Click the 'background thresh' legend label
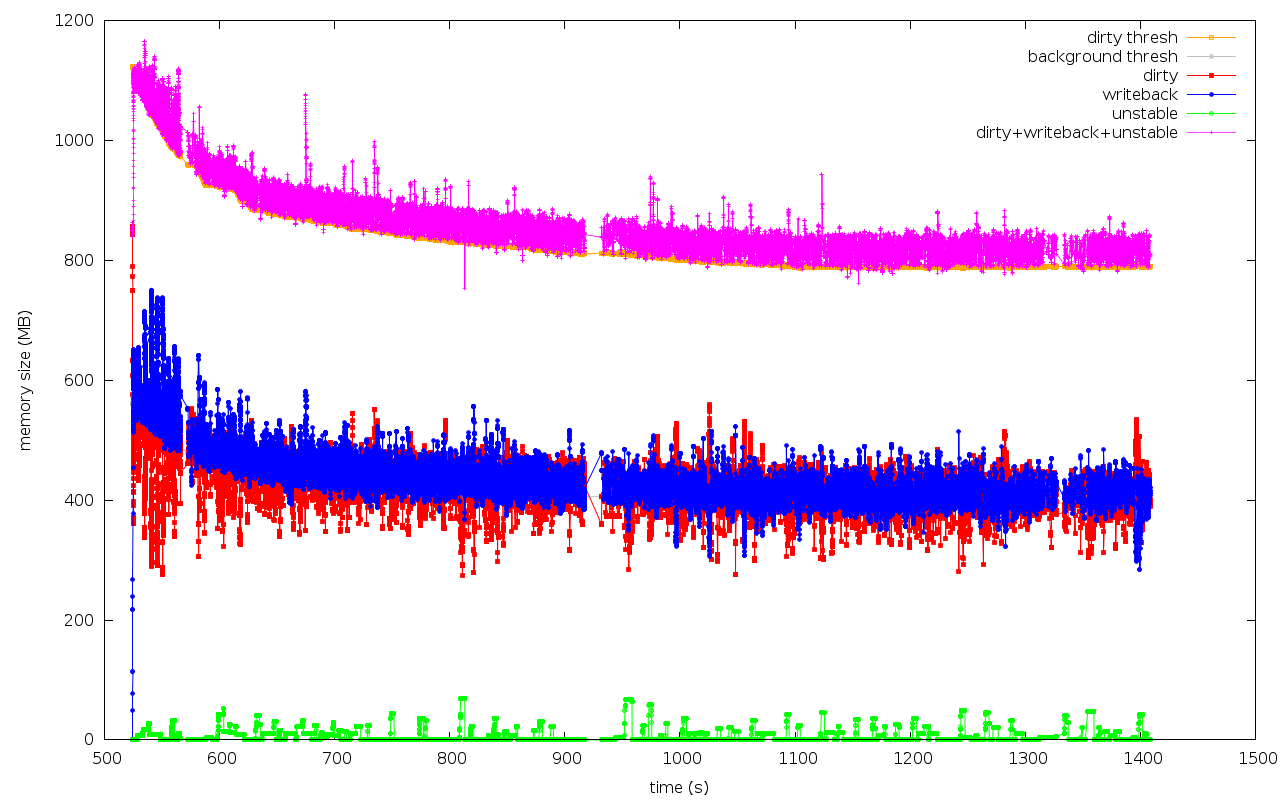Viewport: 1280px width, 800px height. coord(1103,57)
